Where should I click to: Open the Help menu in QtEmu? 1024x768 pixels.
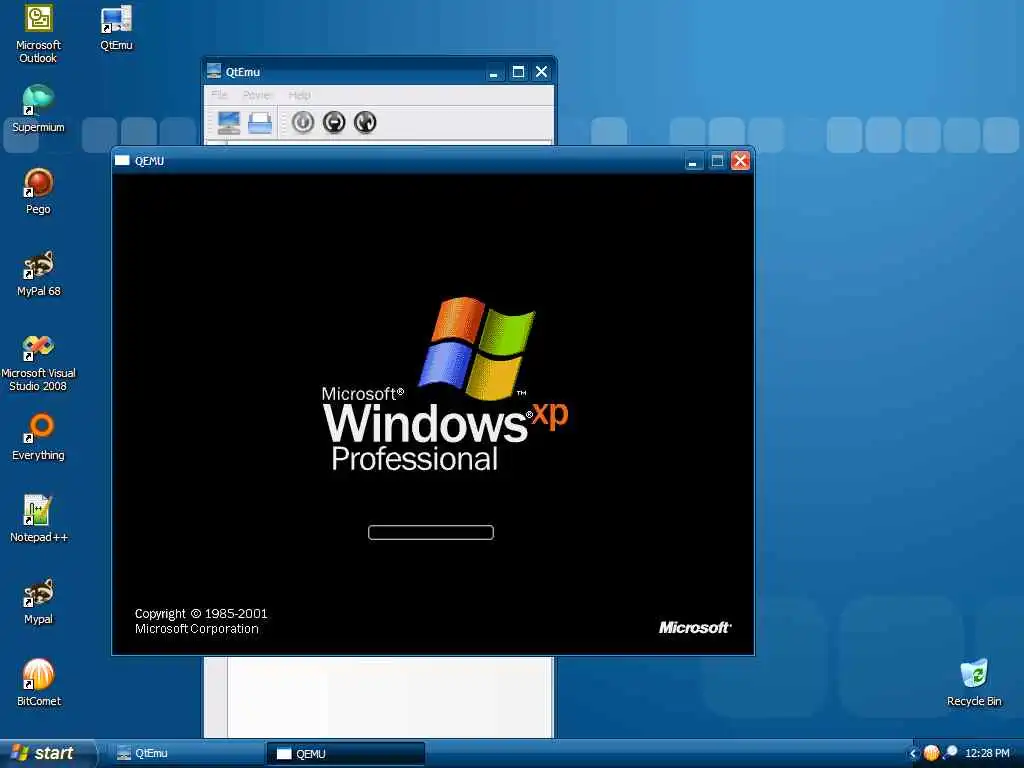[x=299, y=95]
